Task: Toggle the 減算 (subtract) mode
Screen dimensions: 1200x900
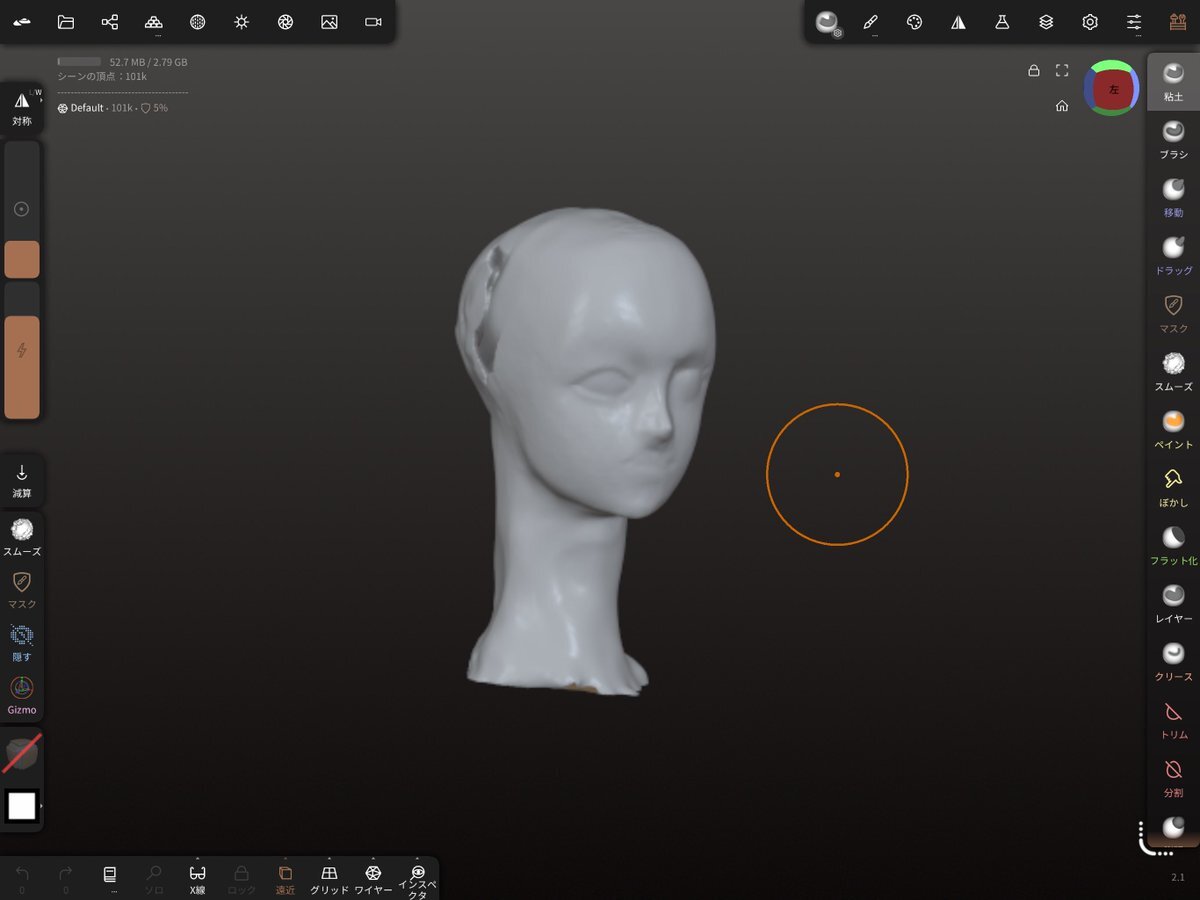Action: pyautogui.click(x=22, y=479)
